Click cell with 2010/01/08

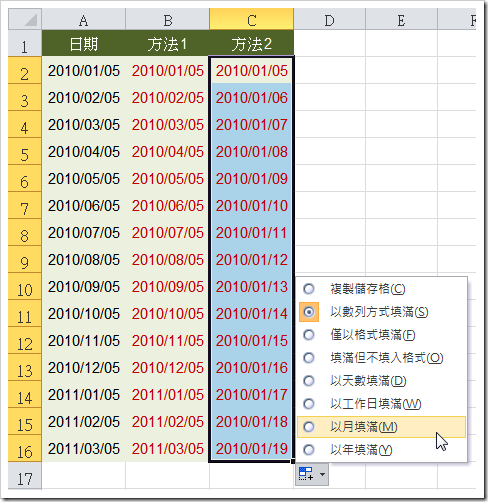pos(252,151)
